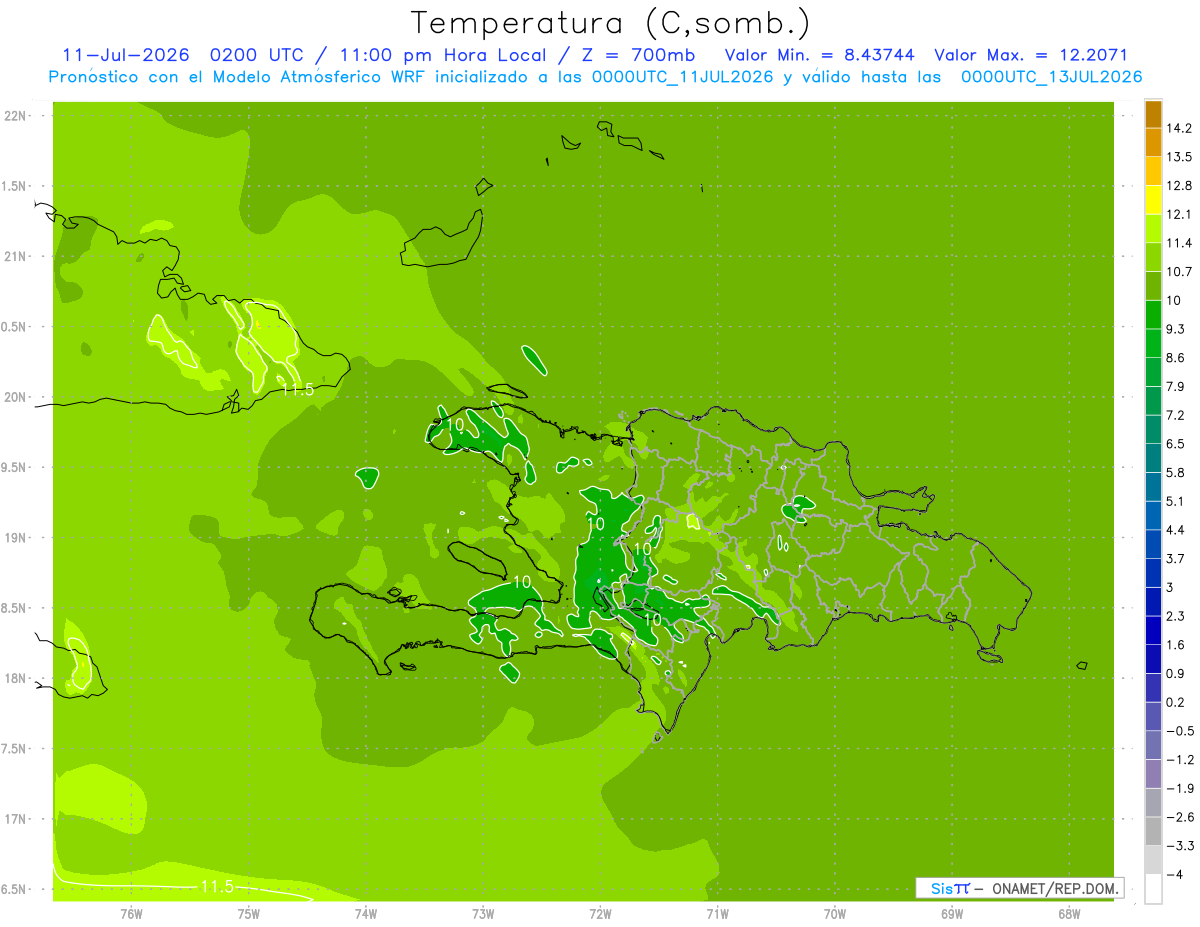Pick the white swatch below -4

click(1153, 889)
